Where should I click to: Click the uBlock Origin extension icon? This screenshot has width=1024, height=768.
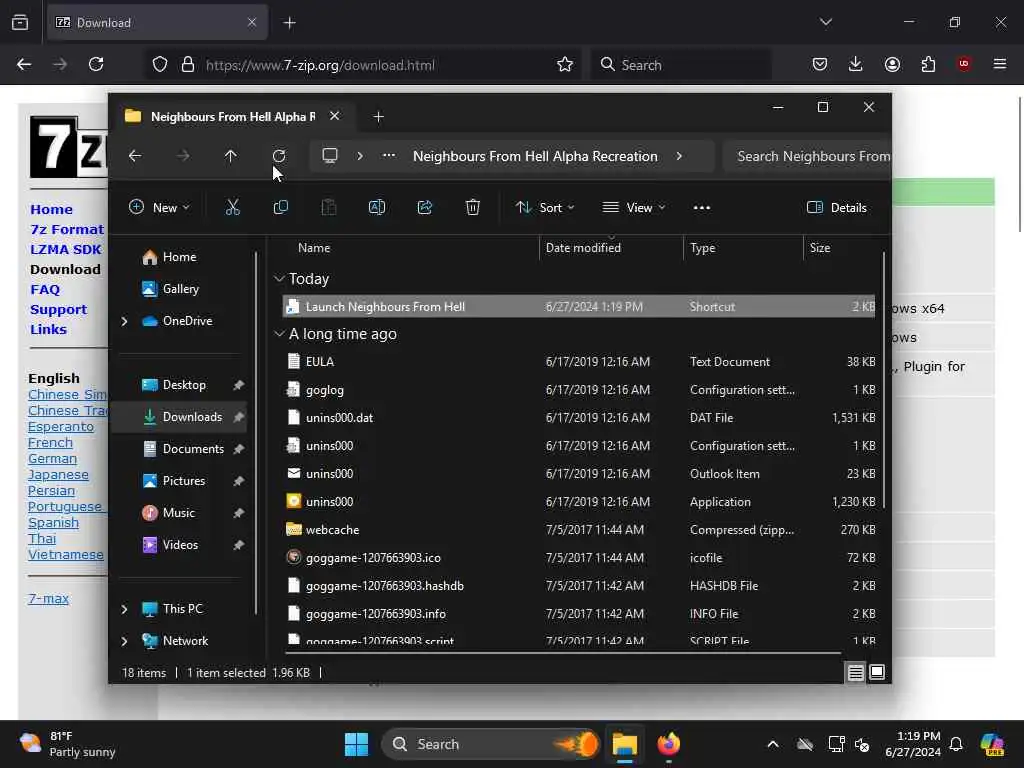[964, 64]
